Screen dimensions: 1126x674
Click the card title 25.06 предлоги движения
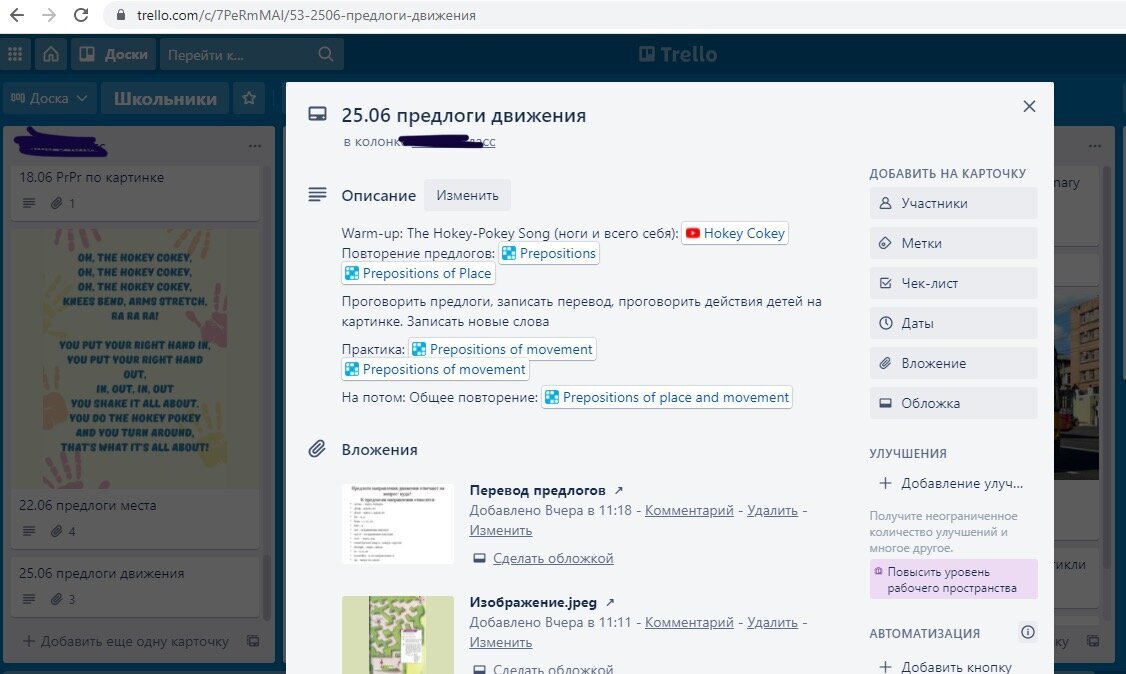[x=464, y=115]
